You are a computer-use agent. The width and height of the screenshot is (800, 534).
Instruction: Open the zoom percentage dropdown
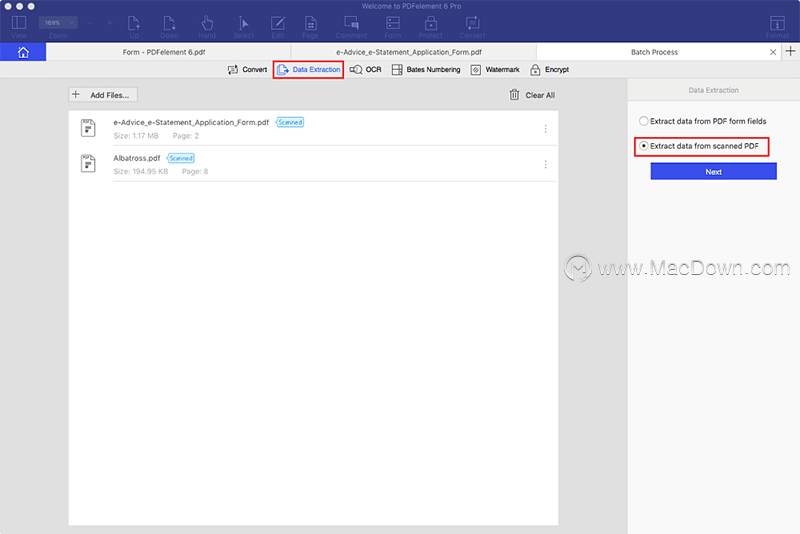pos(58,22)
